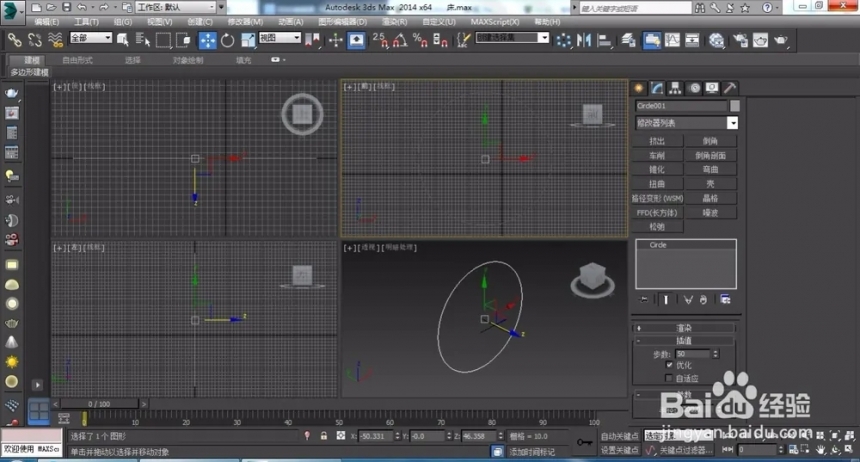Screen dimensions: 860x462
Task: Click the Mirror tool icon
Action: (584, 40)
